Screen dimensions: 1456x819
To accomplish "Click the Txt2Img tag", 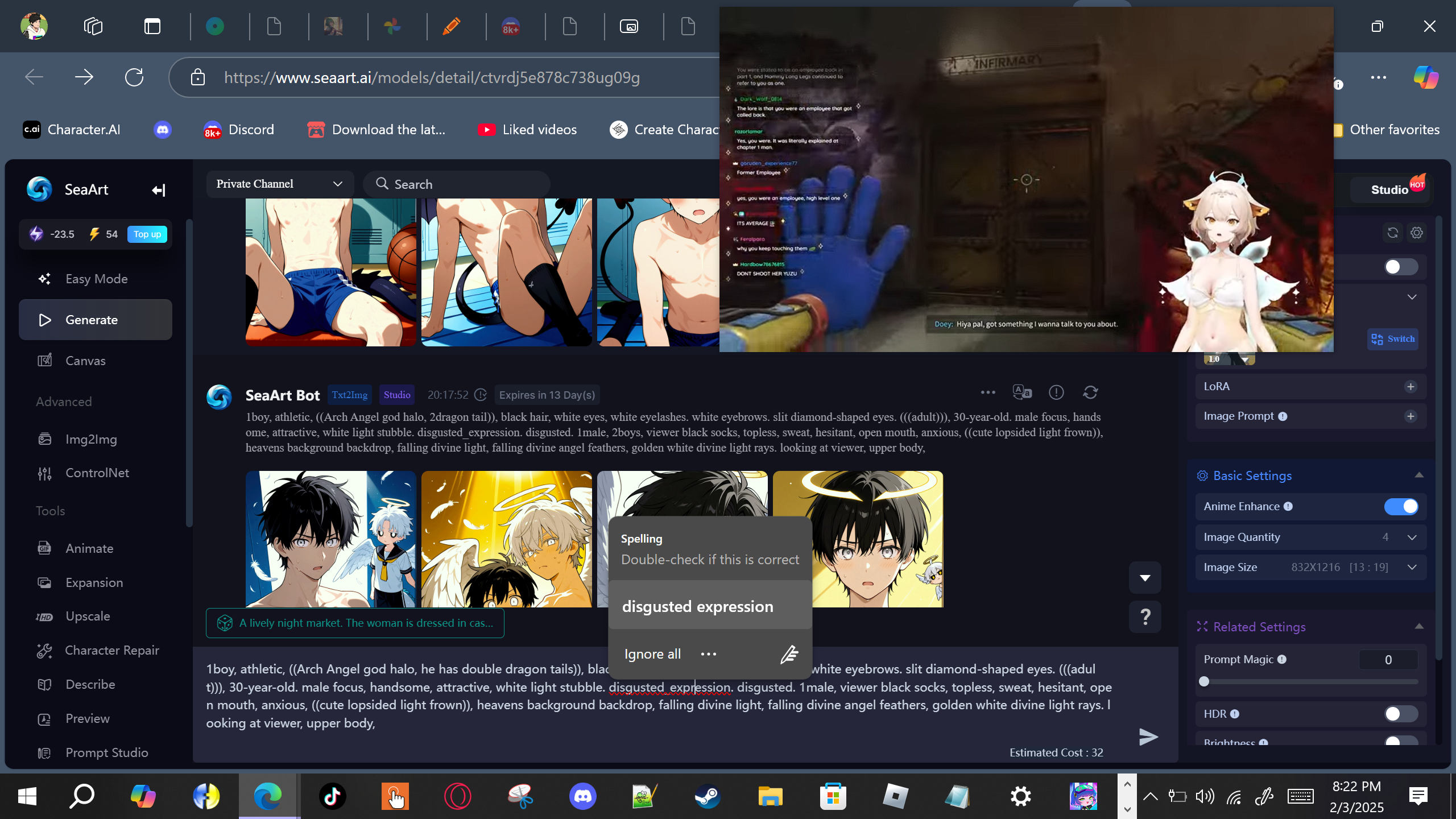I will click(349, 395).
